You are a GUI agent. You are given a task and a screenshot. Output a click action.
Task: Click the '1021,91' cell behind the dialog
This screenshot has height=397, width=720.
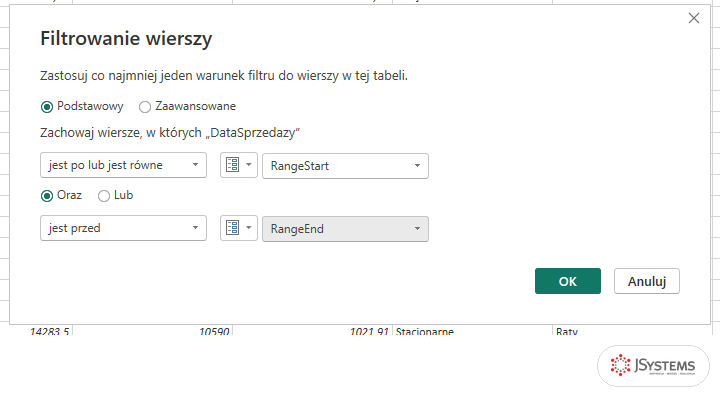(x=313, y=330)
